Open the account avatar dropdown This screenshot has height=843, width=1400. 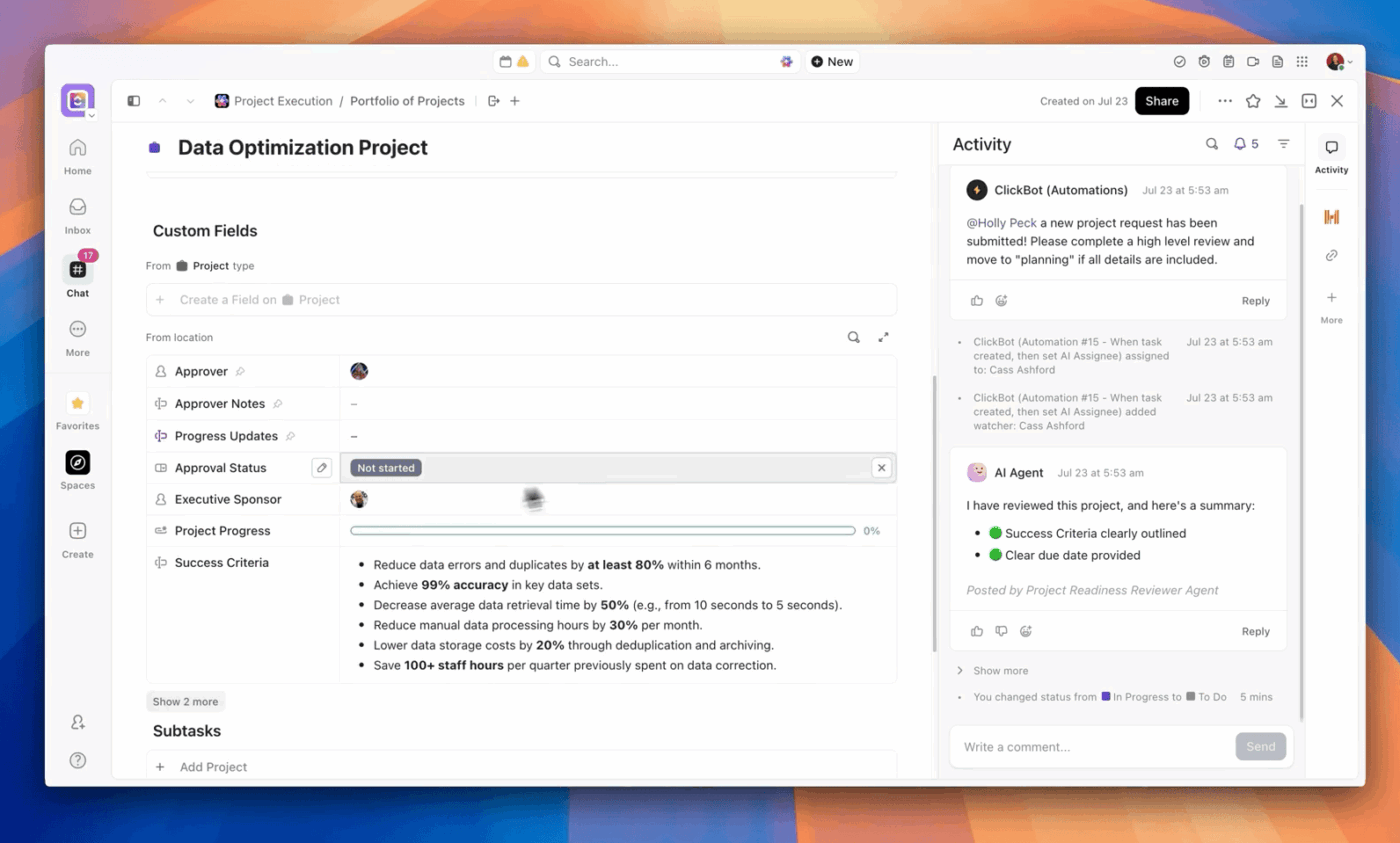tap(1338, 61)
